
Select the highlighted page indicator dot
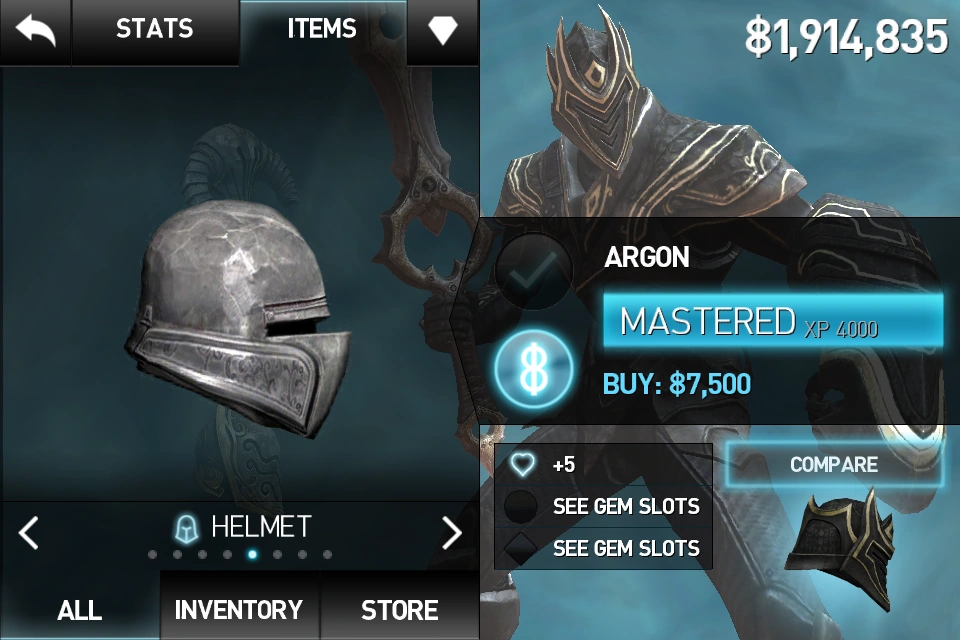click(x=252, y=555)
